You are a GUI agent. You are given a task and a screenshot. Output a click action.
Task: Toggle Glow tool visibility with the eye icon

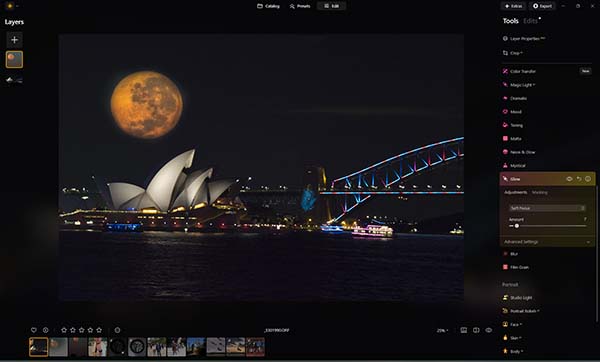(569, 179)
